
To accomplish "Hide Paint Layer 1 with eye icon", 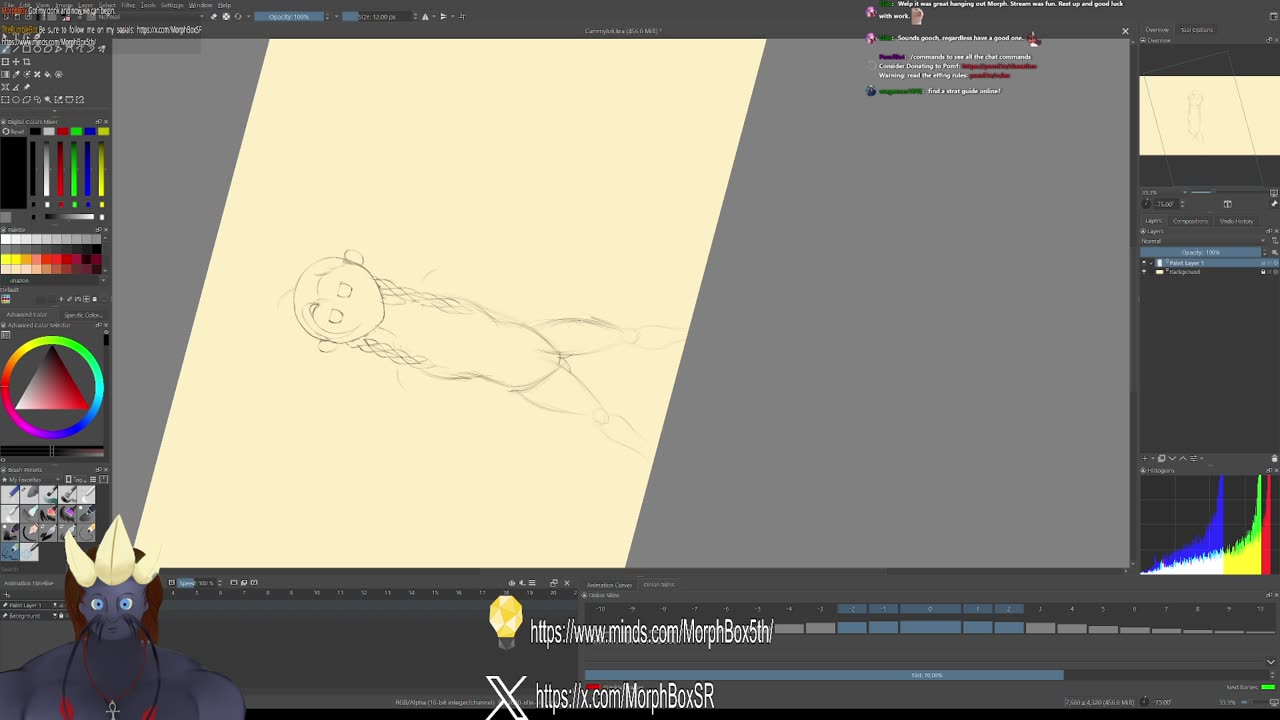I will tap(1144, 263).
